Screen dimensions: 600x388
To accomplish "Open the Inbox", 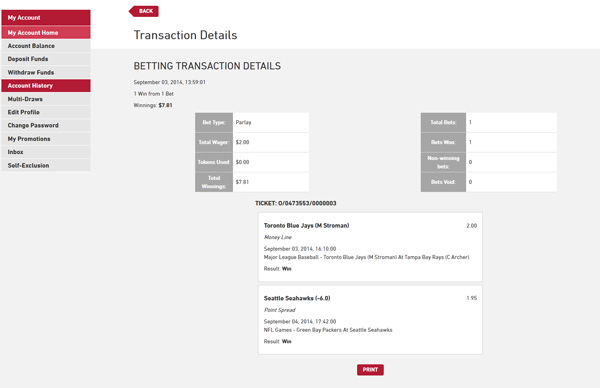I will click(46, 152).
